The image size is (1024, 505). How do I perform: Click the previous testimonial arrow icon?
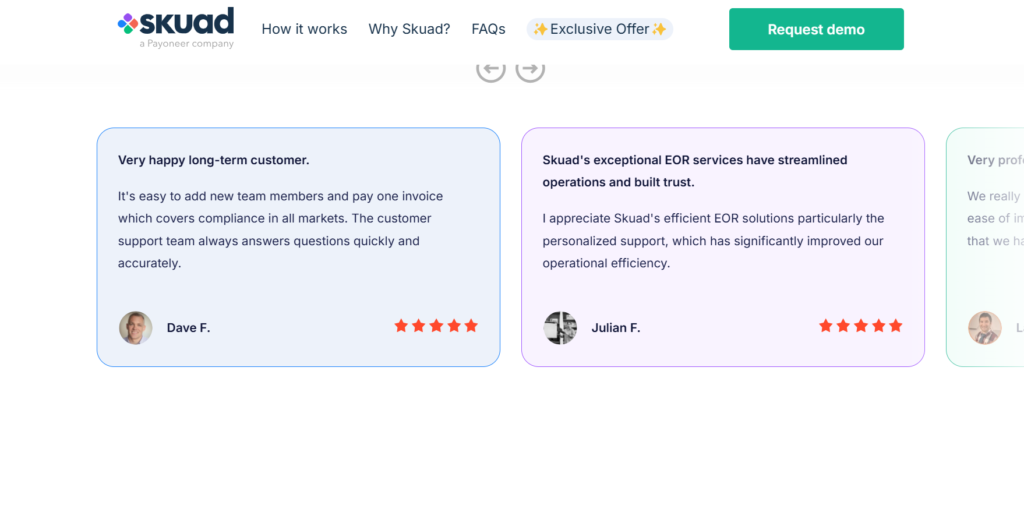(490, 68)
